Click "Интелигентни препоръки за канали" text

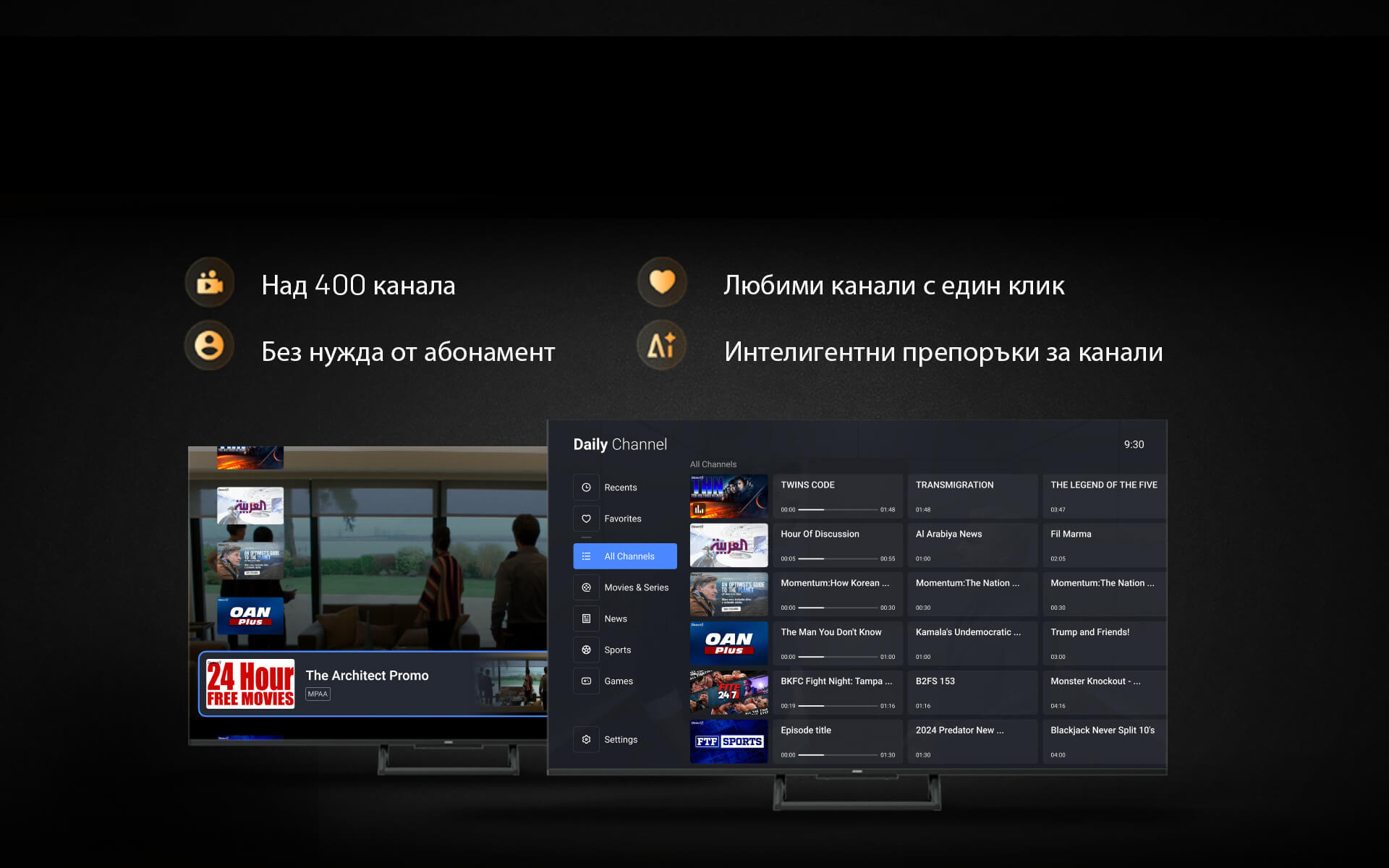point(943,352)
